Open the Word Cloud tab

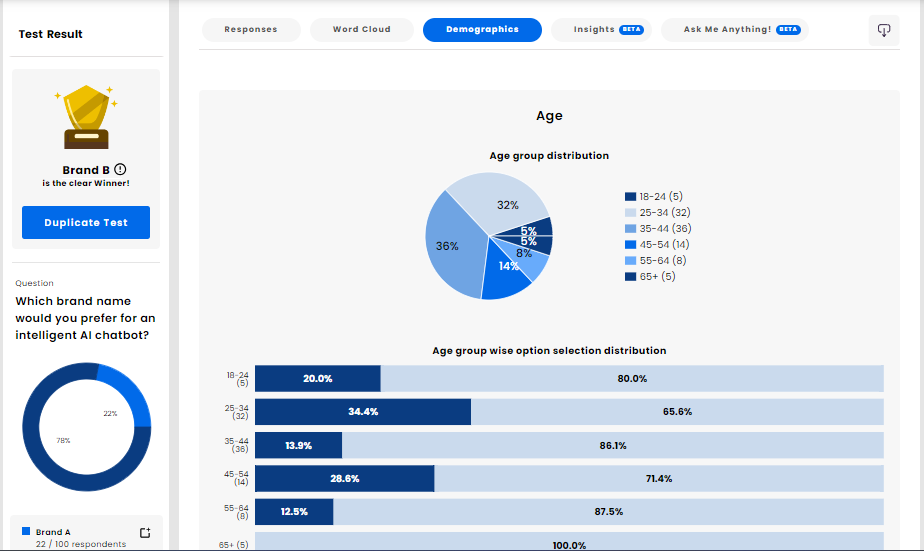[361, 30]
